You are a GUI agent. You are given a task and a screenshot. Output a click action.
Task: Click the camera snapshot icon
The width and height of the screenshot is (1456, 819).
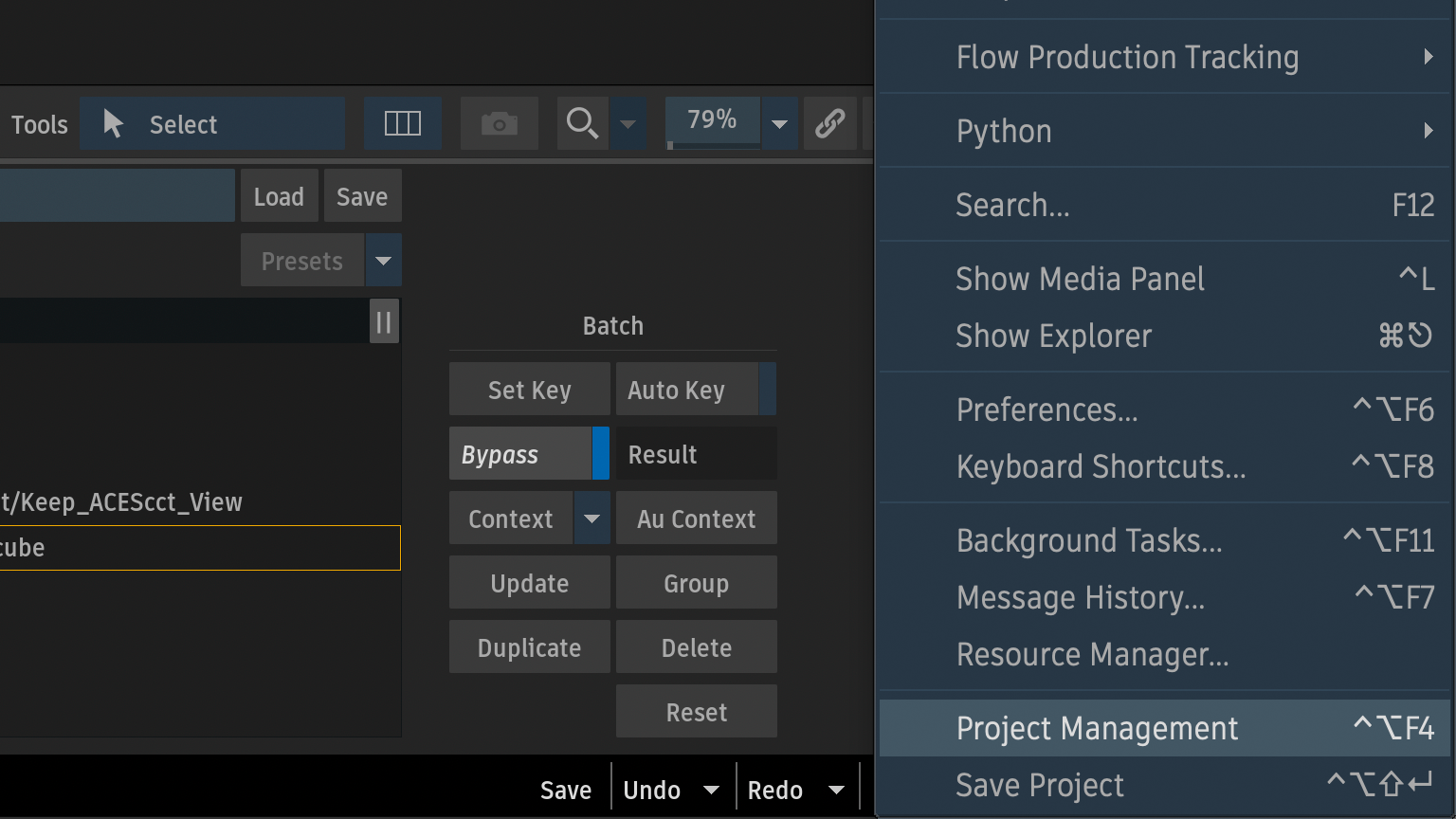pyautogui.click(x=499, y=124)
